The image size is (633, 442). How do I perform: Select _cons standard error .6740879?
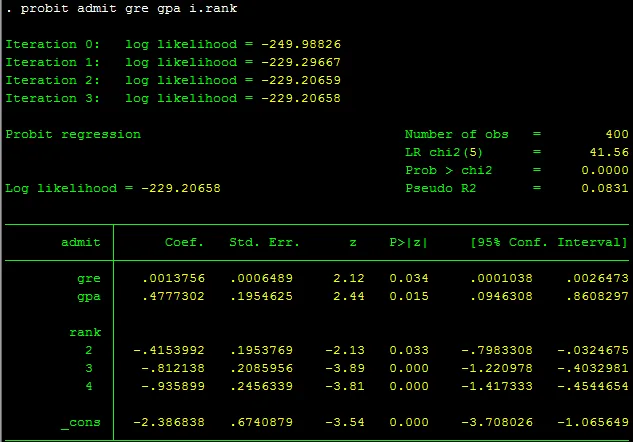[262, 422]
